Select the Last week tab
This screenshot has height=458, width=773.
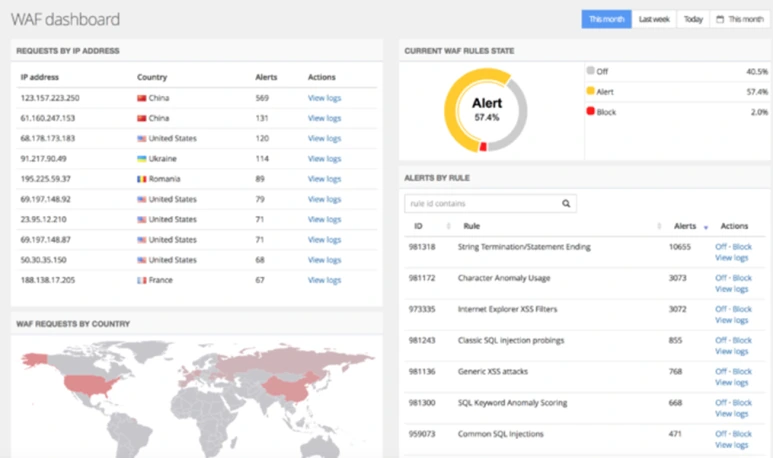pos(654,19)
